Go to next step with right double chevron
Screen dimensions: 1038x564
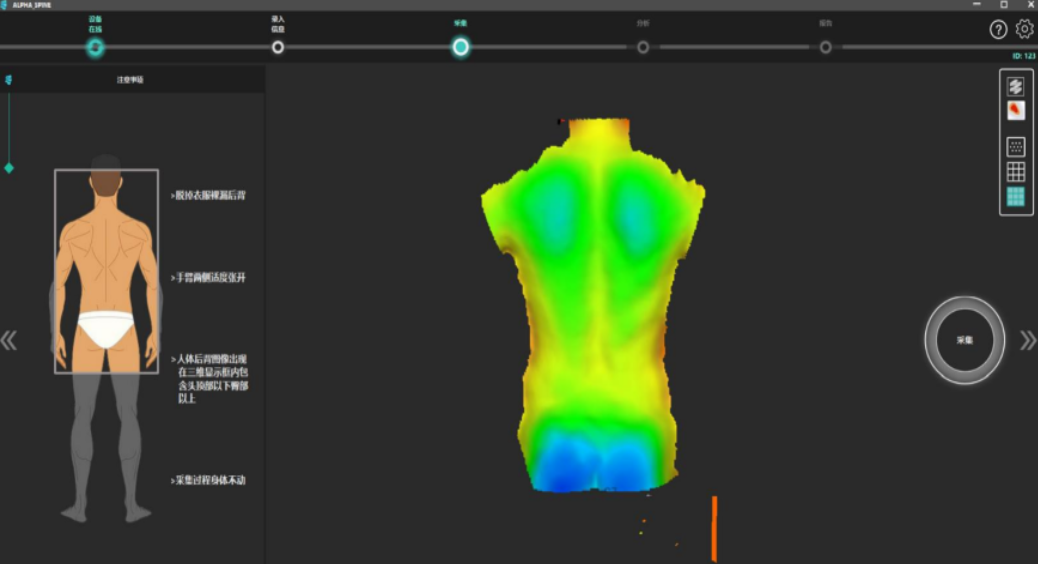tap(1027, 341)
